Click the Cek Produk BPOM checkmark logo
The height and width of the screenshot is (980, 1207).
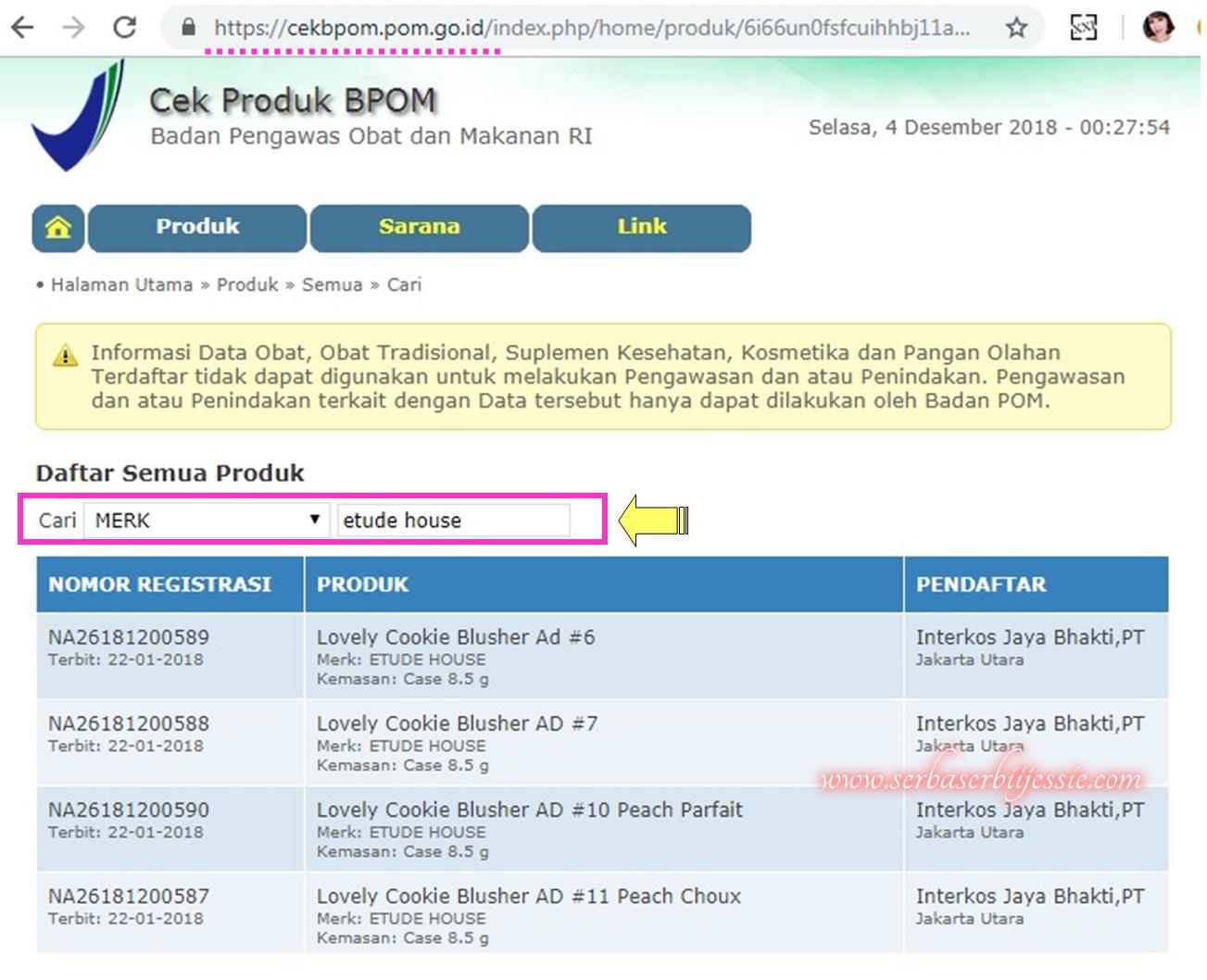pos(79,117)
